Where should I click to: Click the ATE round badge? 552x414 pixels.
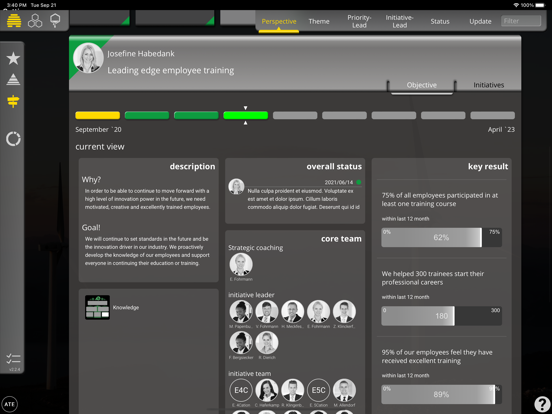pos(10,404)
